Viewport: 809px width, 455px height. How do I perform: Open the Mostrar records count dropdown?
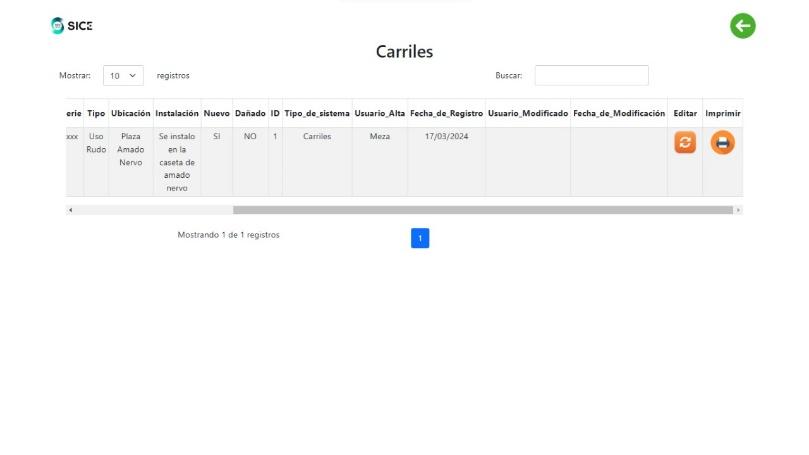point(123,75)
